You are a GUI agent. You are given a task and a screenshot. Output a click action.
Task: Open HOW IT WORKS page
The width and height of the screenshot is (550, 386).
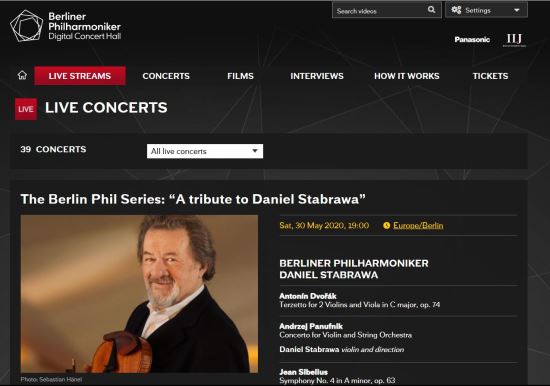point(407,76)
